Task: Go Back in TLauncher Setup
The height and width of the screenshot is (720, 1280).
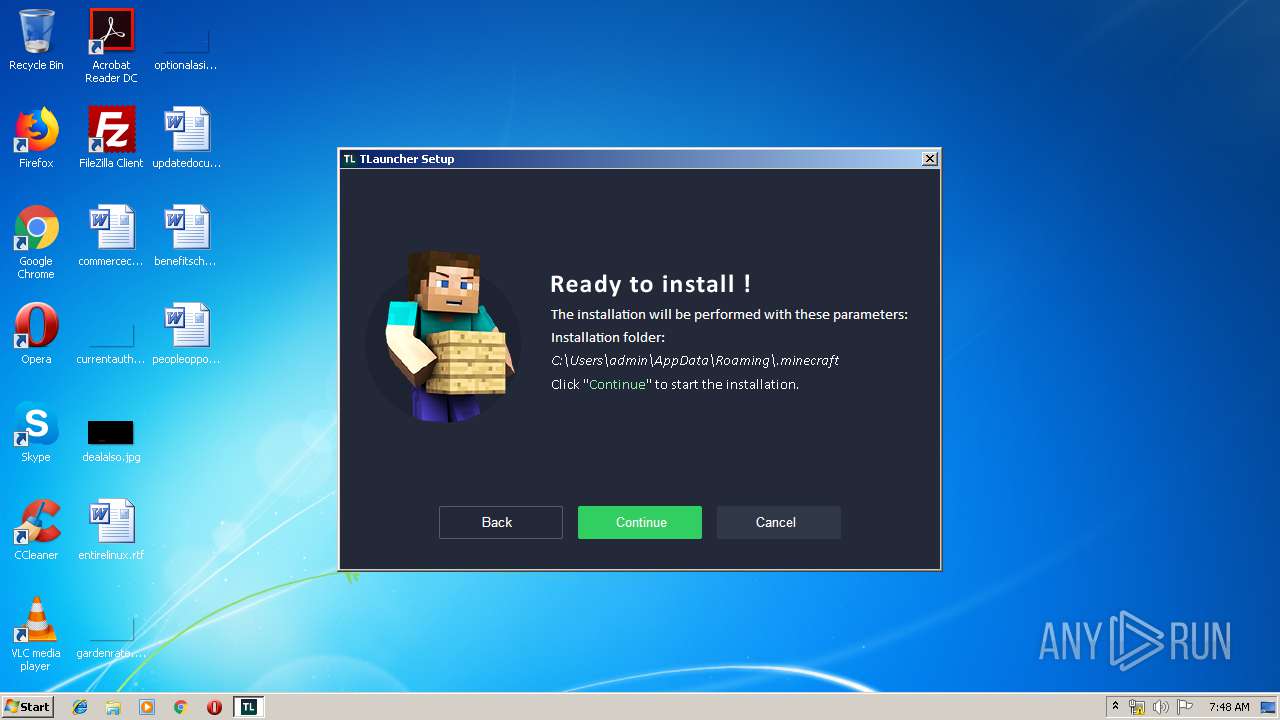Action: click(x=501, y=522)
